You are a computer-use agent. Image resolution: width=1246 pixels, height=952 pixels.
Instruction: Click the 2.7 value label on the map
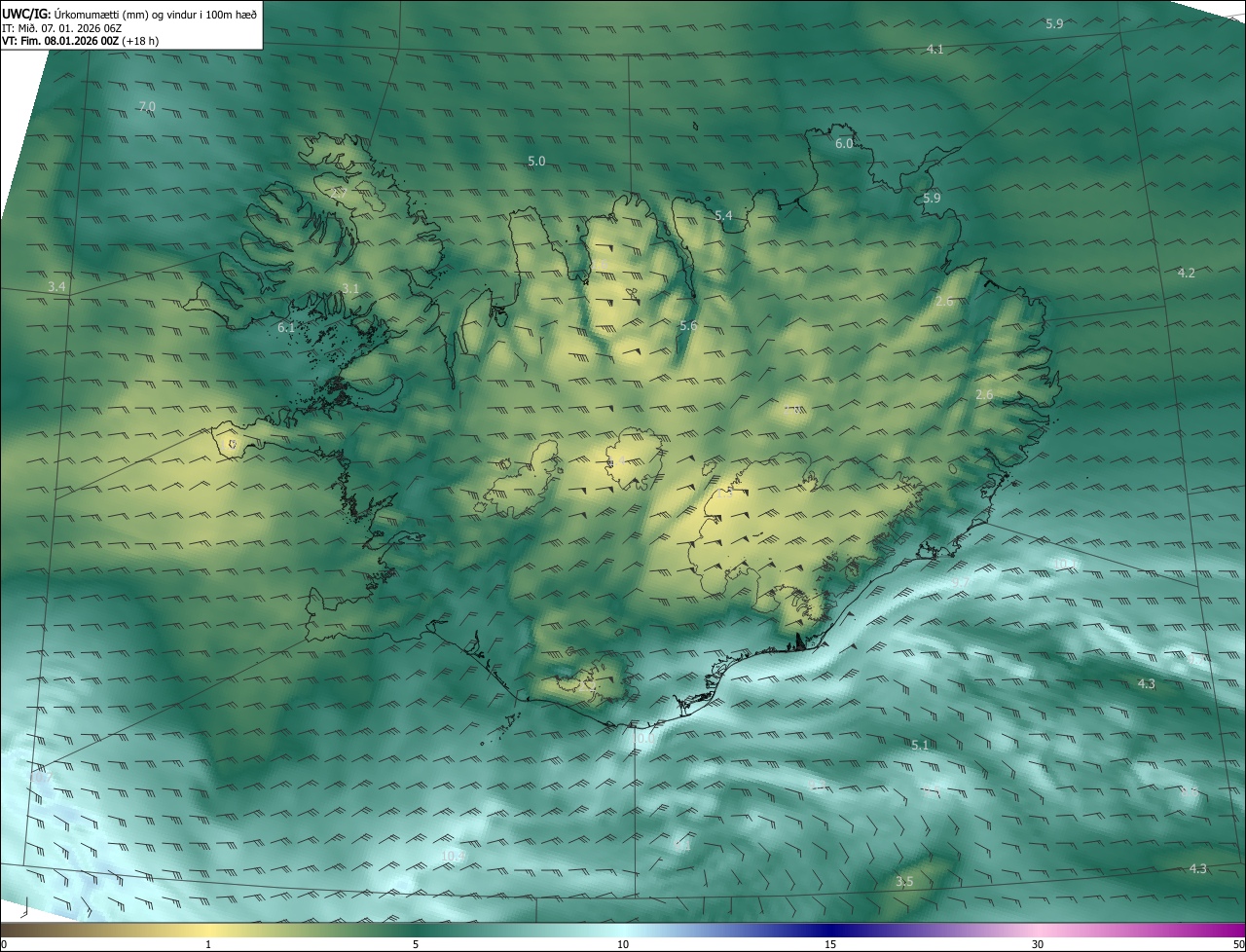(340, 194)
